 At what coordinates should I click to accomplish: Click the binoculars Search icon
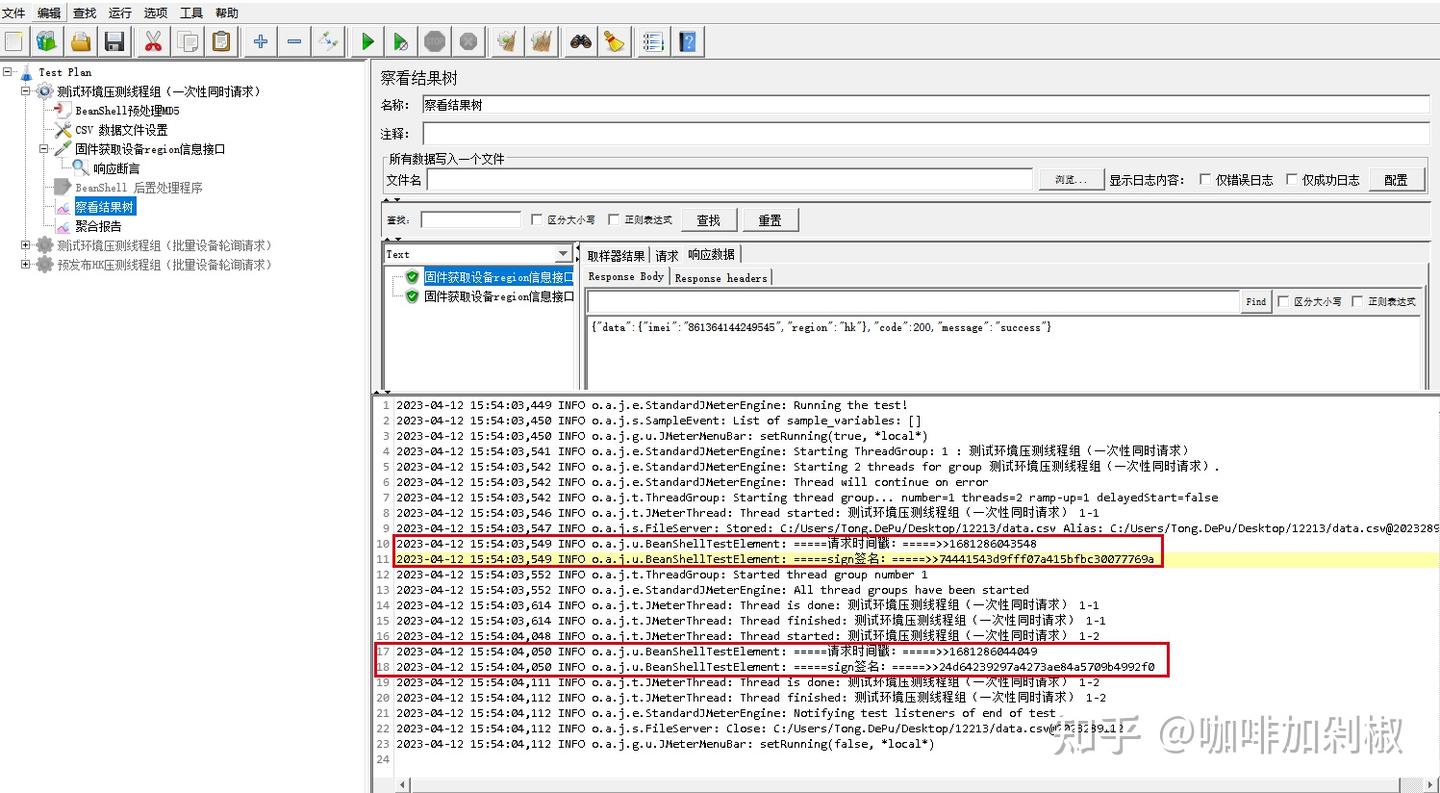coord(581,41)
